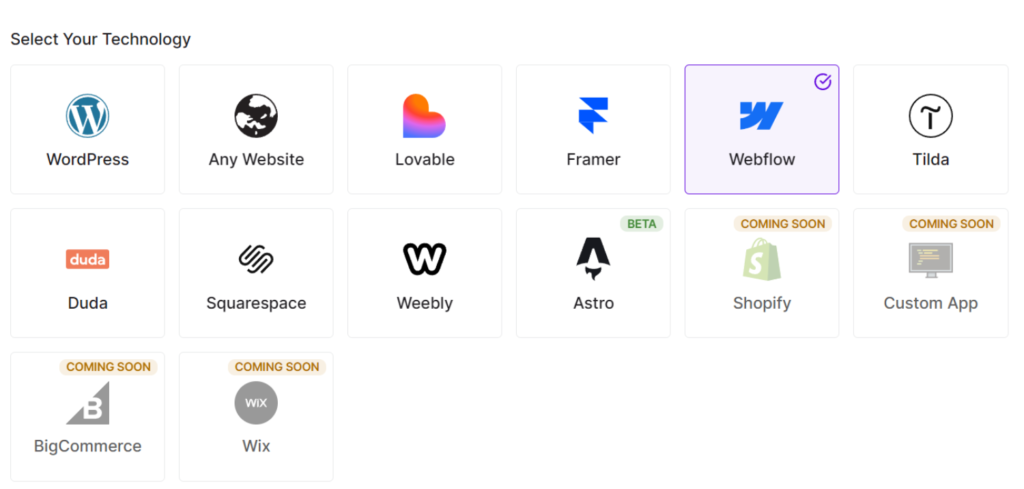1024x489 pixels.
Task: Click the Any Website globe icon
Action: (256, 116)
